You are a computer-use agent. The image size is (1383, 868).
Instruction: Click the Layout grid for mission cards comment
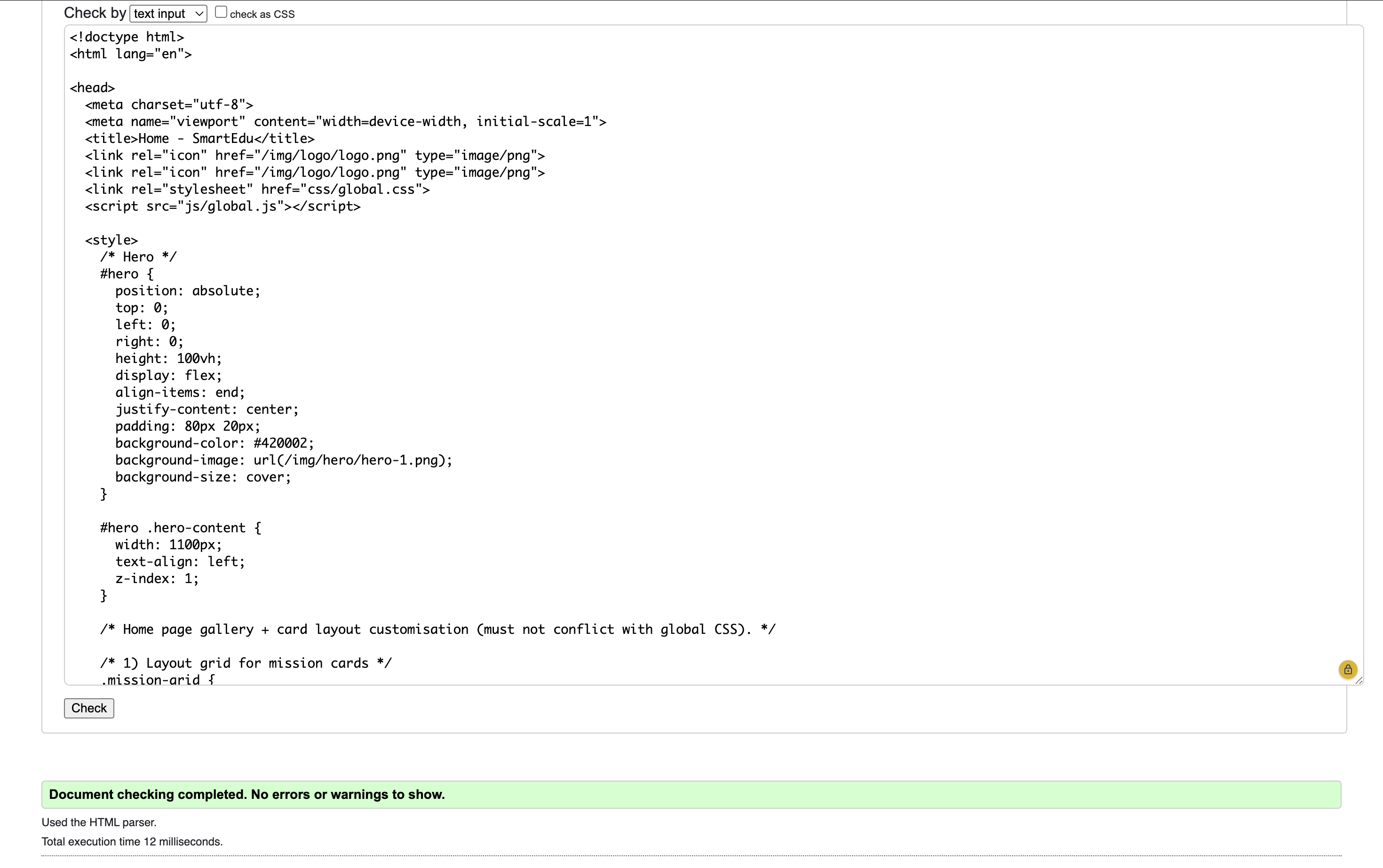point(246,663)
